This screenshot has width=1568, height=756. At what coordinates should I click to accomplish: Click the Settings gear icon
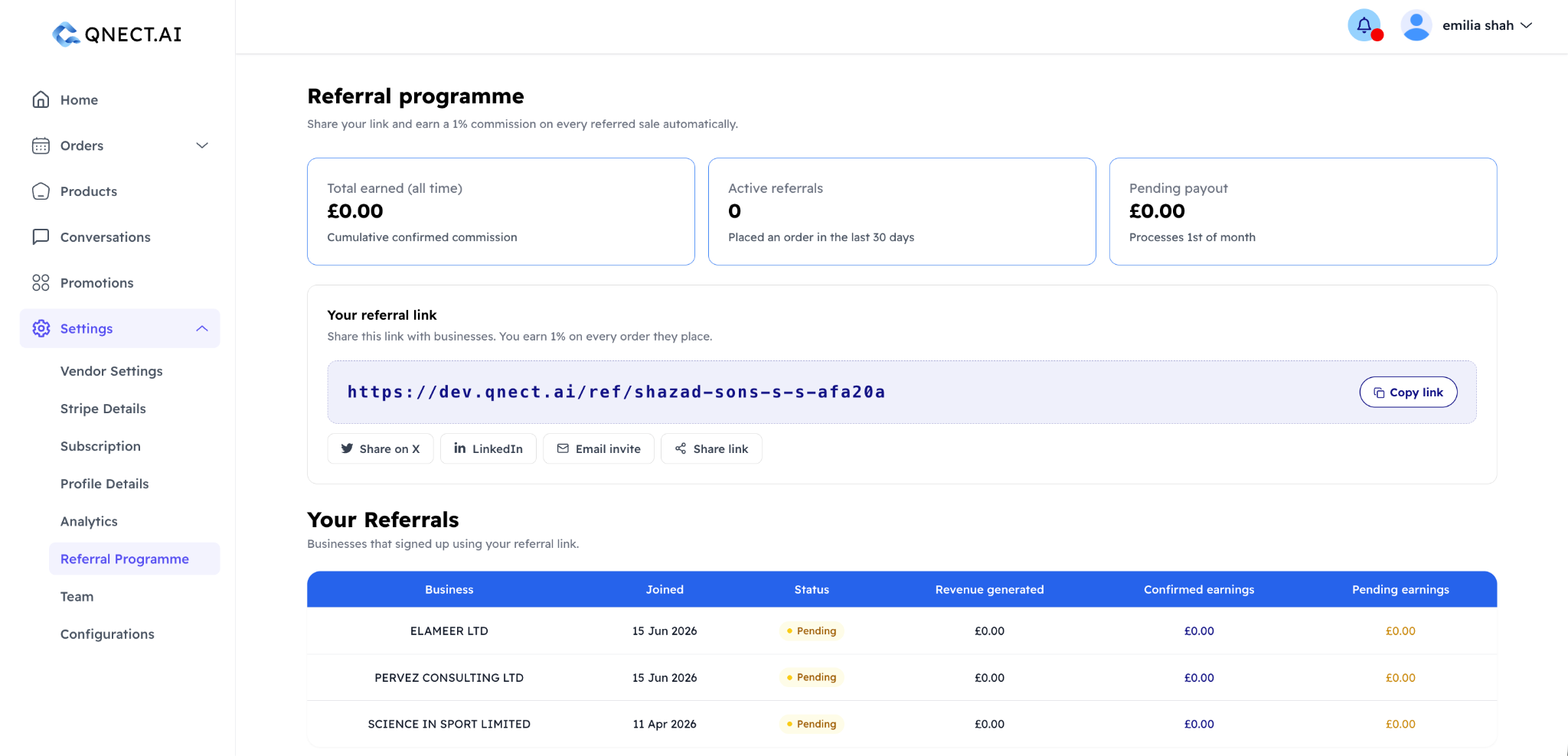41,328
